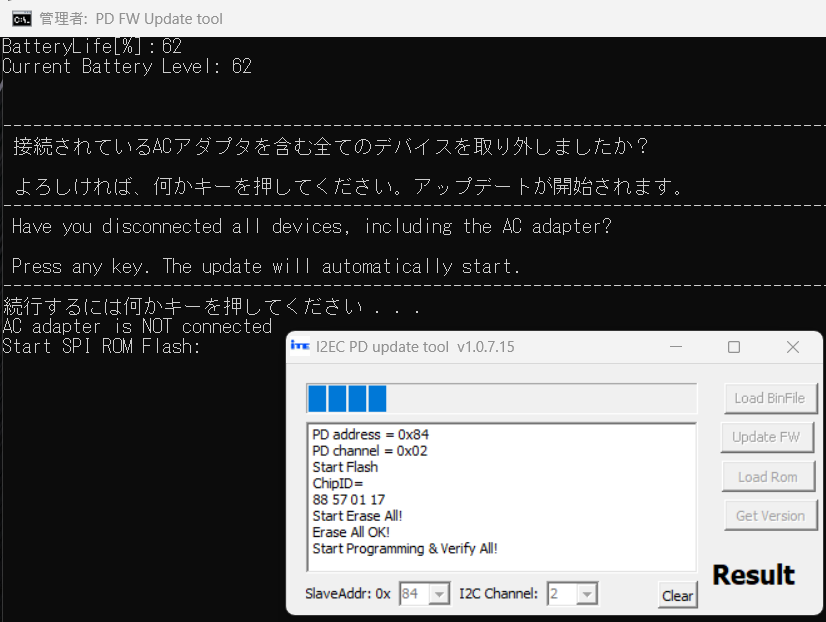Click the Command Prompt icon in title bar
The height and width of the screenshot is (622, 826).
pos(20,18)
